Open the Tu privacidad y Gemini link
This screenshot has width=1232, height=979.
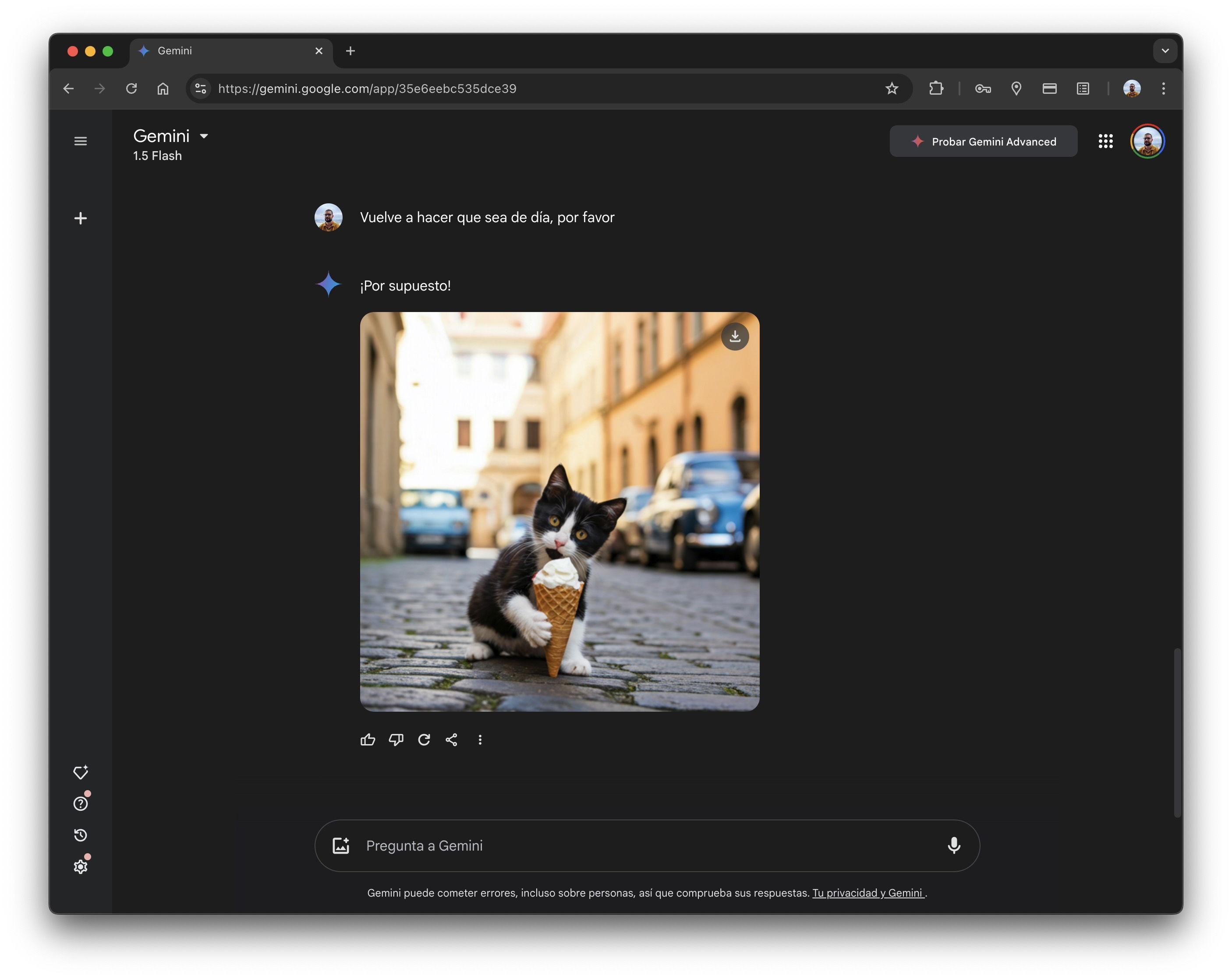868,893
